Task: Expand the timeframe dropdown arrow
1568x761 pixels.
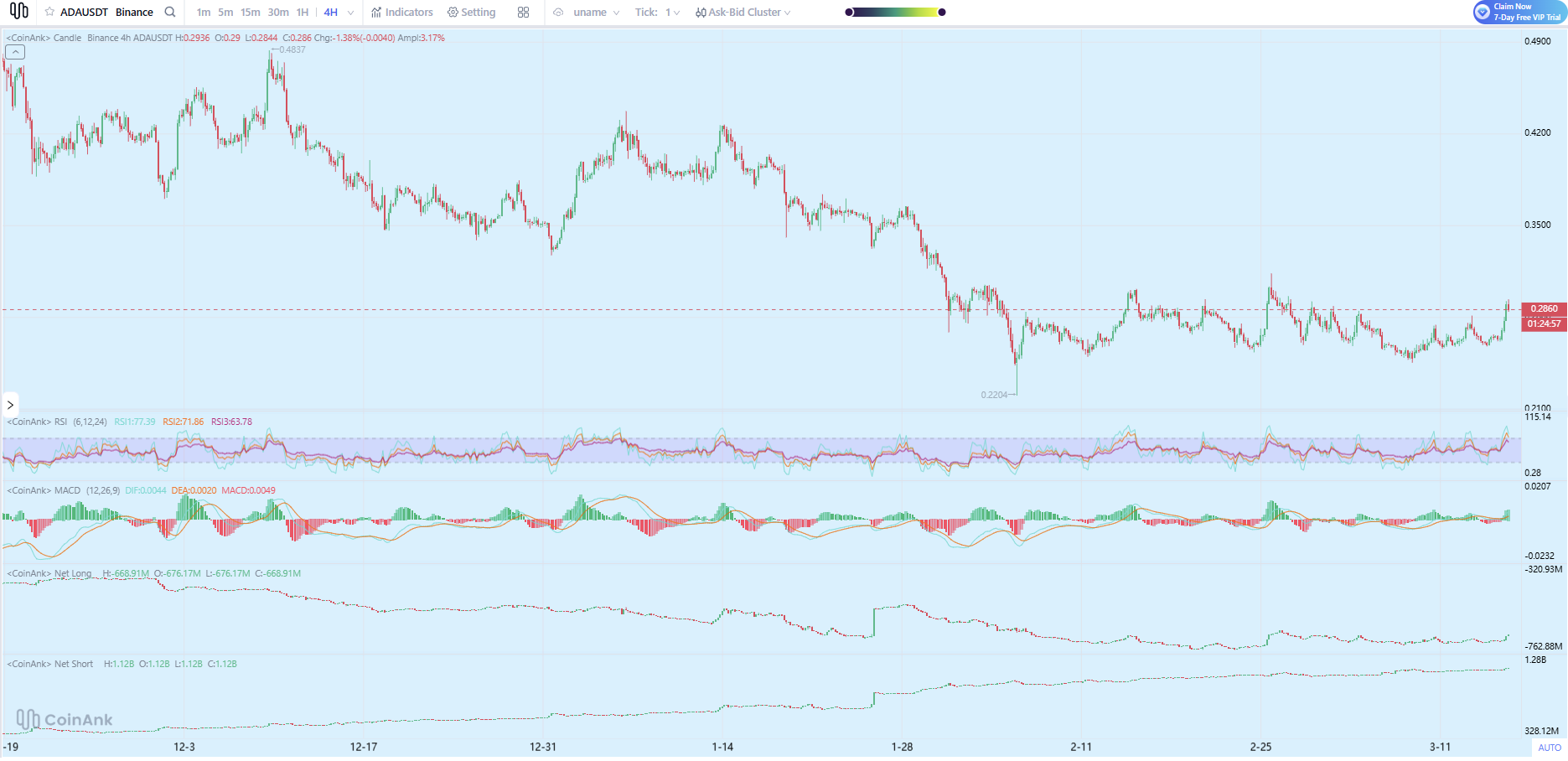Action: [x=350, y=13]
